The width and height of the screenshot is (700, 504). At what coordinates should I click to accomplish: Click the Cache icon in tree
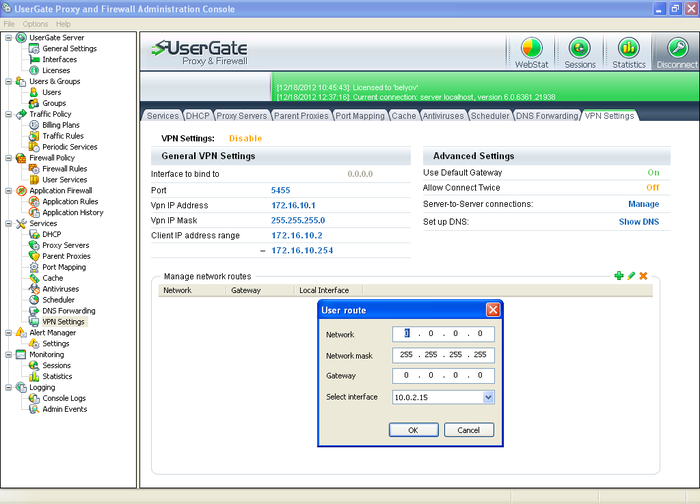click(x=34, y=278)
